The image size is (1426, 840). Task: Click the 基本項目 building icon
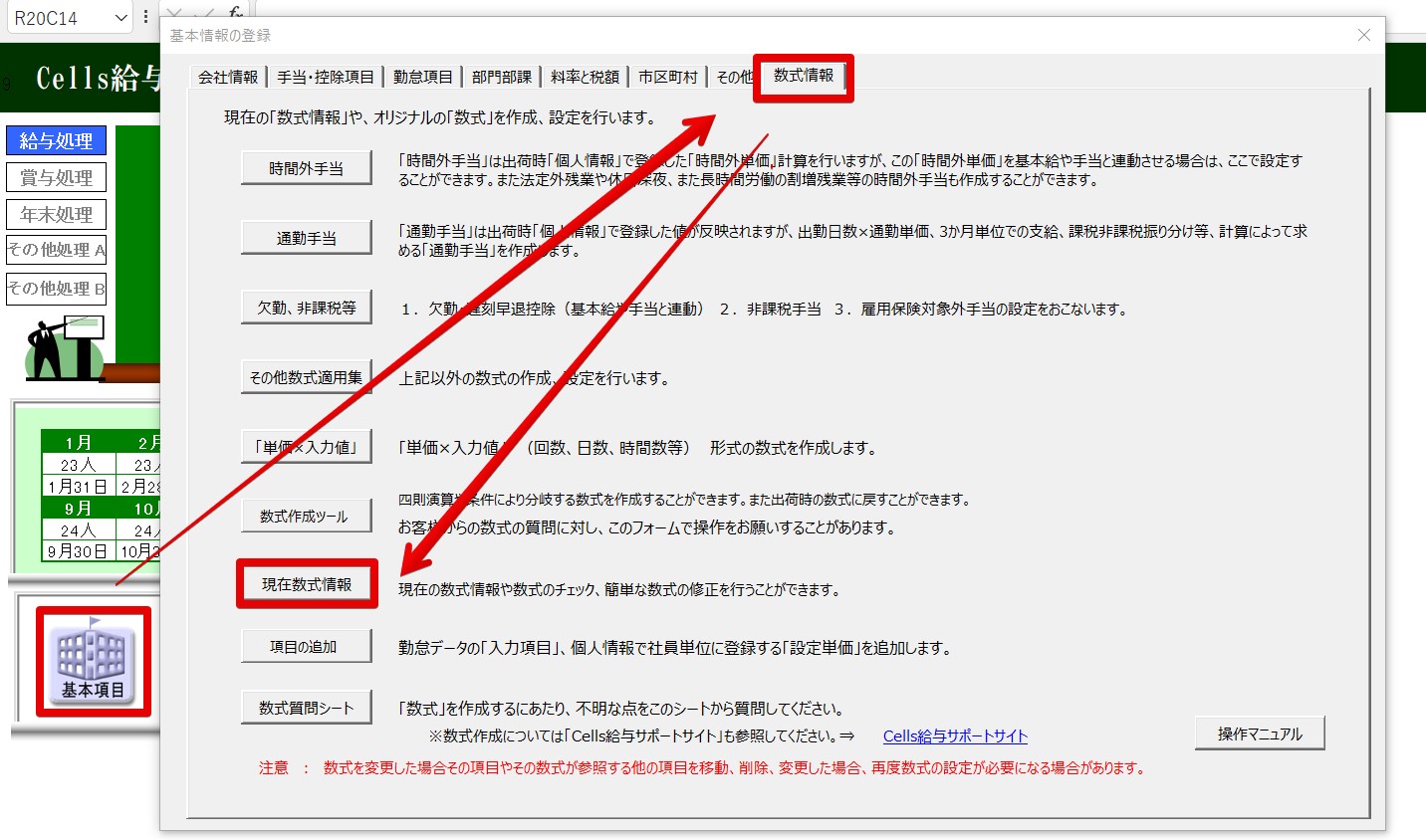click(x=93, y=660)
